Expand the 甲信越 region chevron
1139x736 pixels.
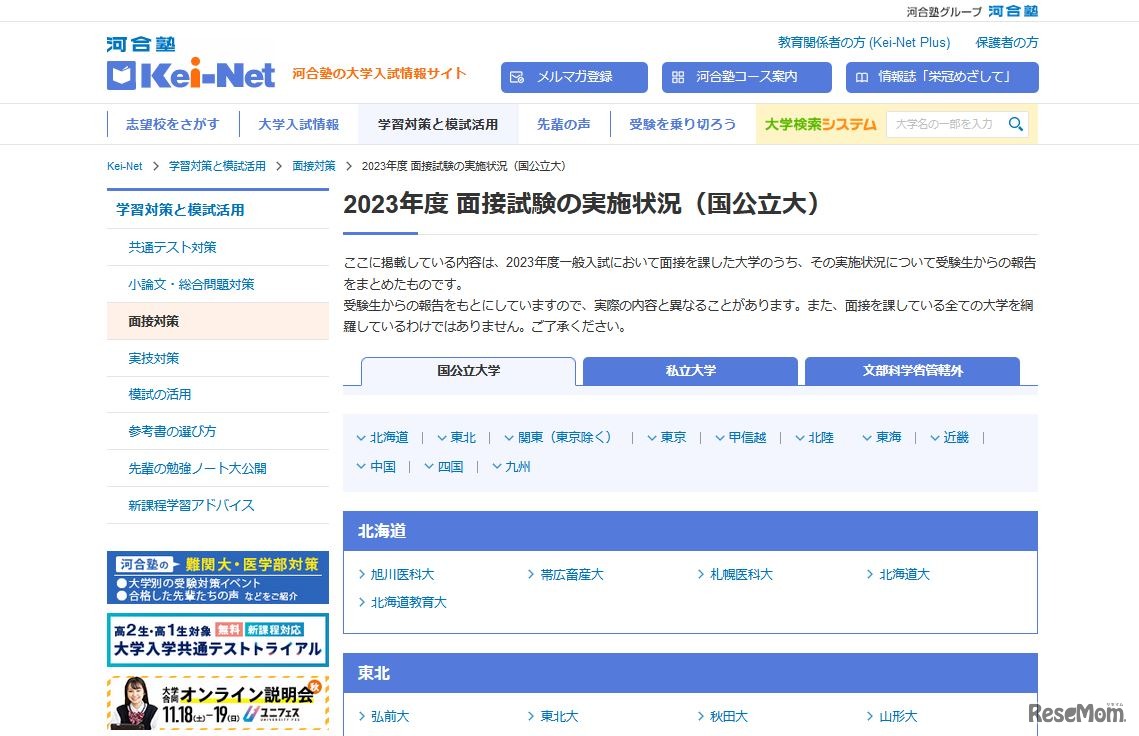(x=719, y=437)
